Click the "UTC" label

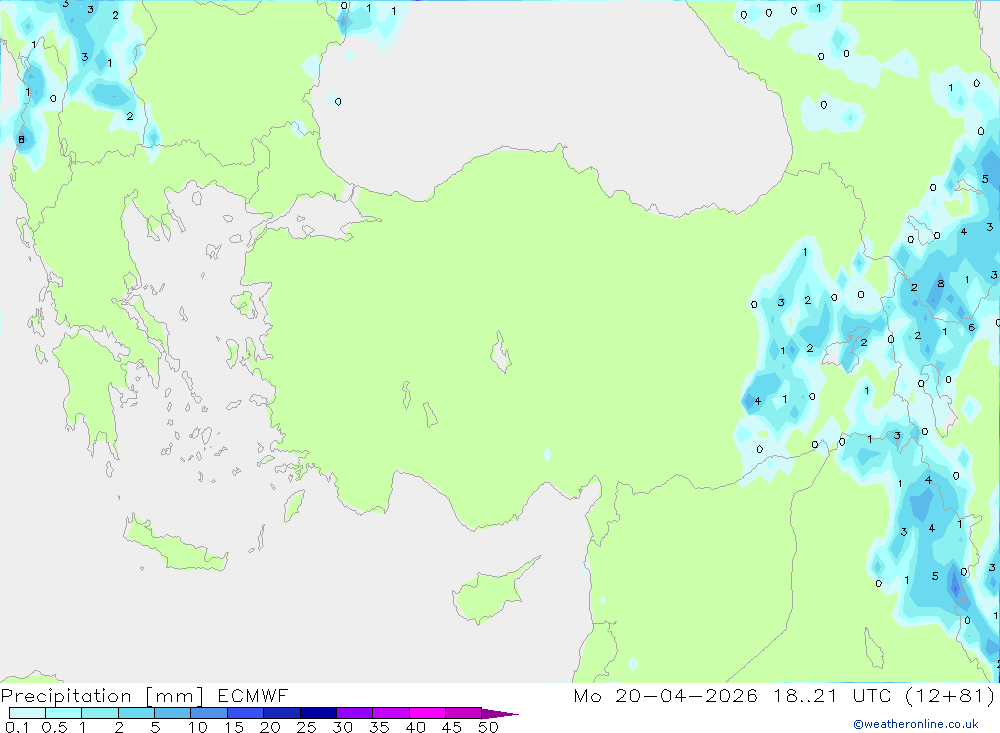coord(872,695)
